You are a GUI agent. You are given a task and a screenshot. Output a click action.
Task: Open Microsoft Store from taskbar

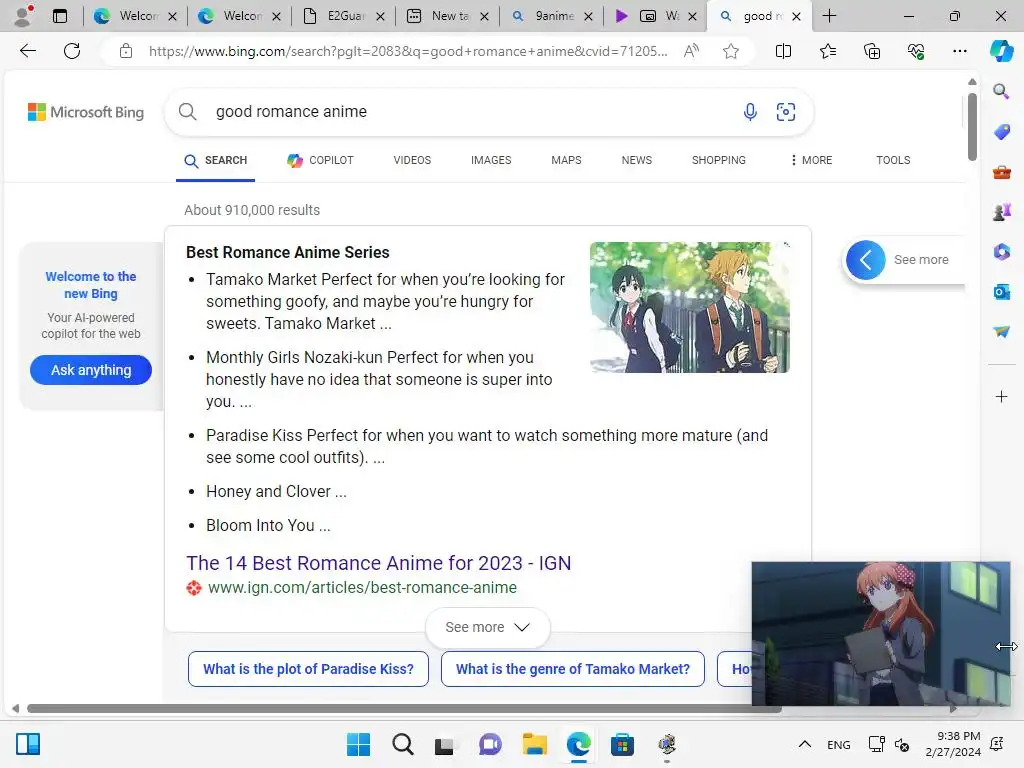[622, 744]
